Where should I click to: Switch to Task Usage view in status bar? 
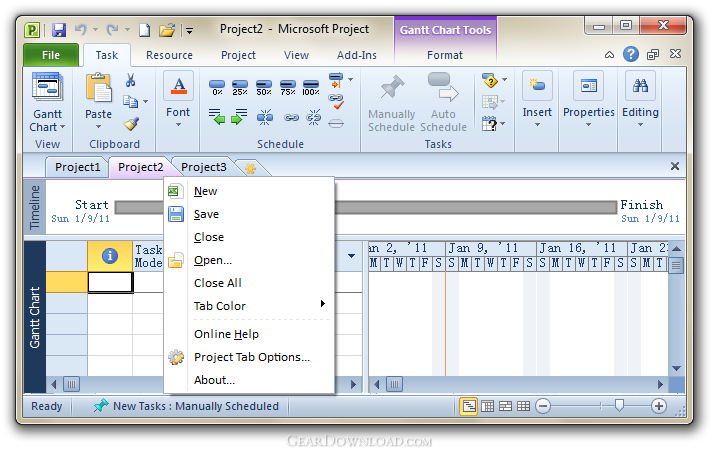(487, 406)
